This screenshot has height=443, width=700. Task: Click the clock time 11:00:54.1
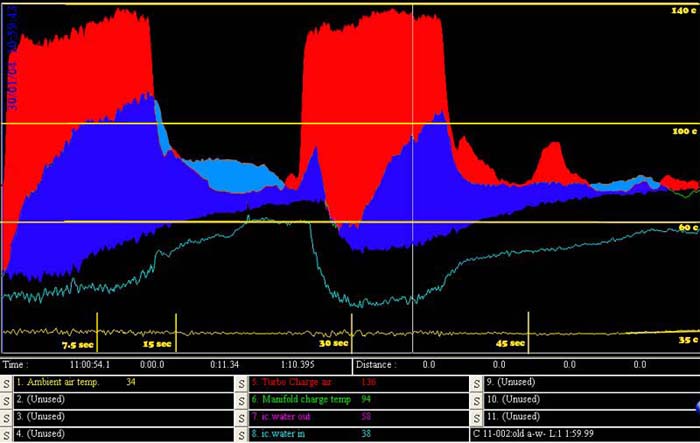click(90, 365)
